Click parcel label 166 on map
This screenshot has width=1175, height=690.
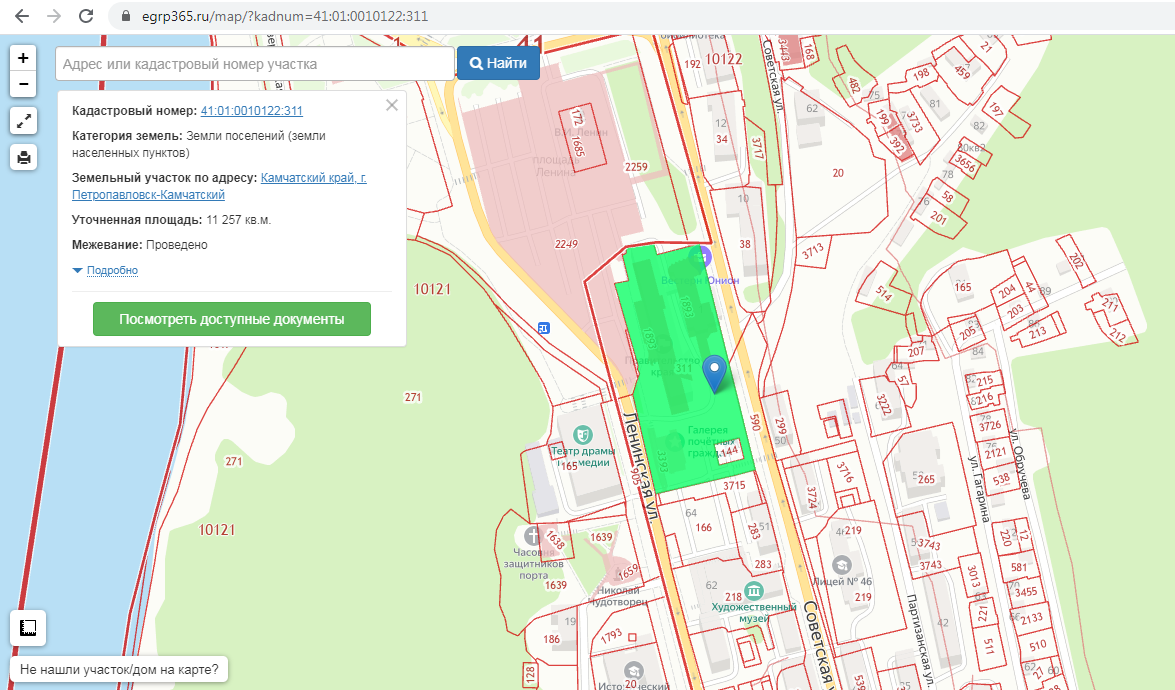tap(704, 527)
